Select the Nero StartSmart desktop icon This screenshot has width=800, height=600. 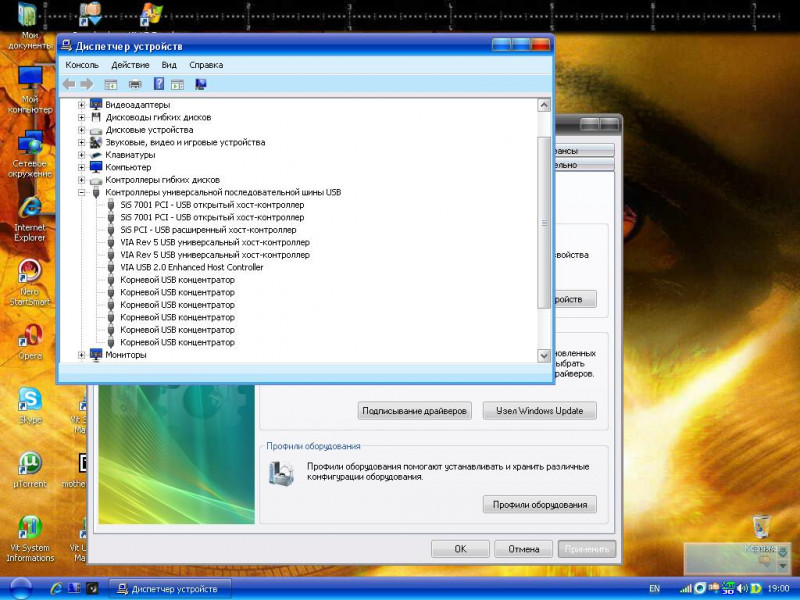pos(30,283)
